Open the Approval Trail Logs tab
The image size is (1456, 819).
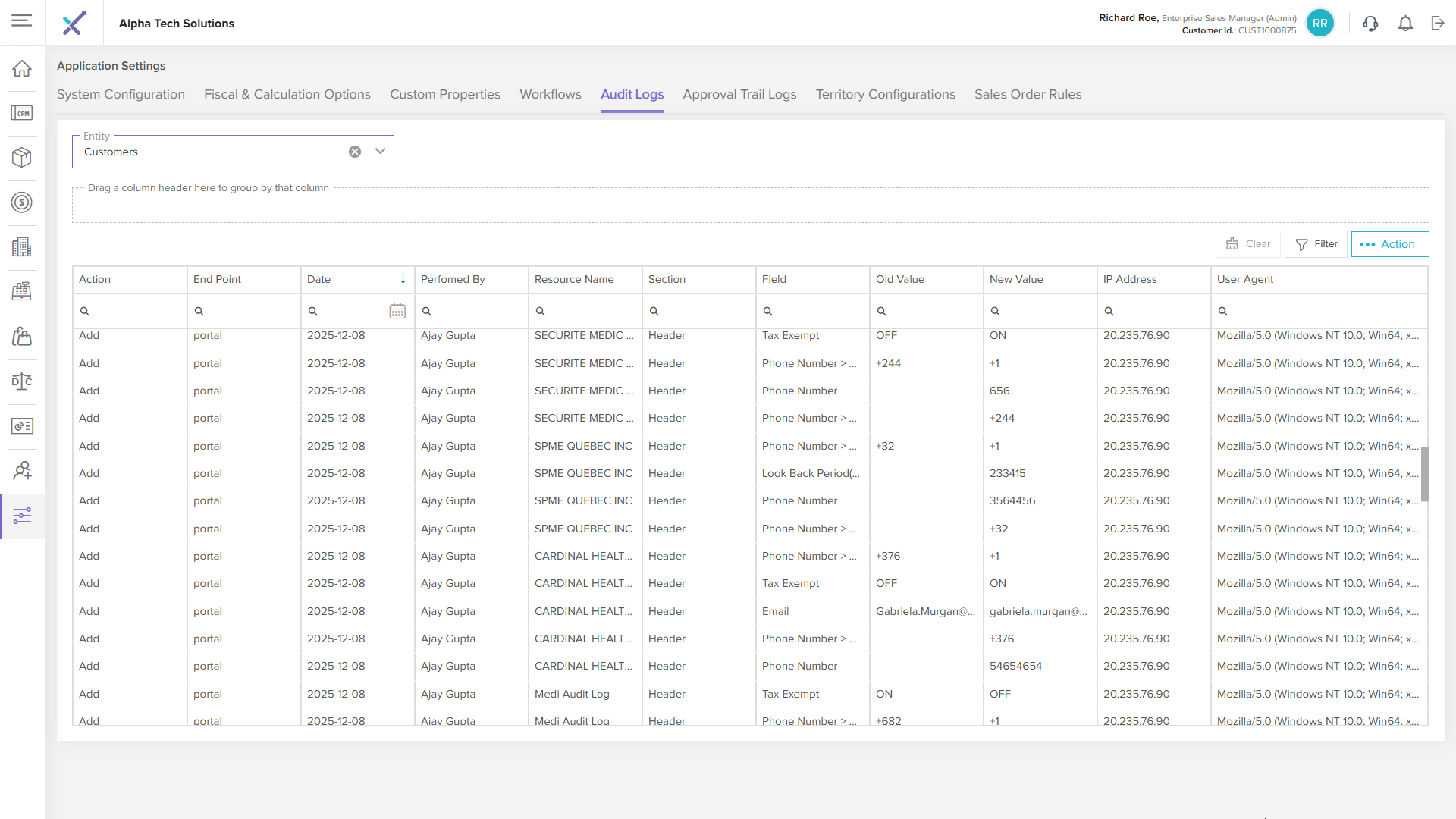(x=739, y=94)
